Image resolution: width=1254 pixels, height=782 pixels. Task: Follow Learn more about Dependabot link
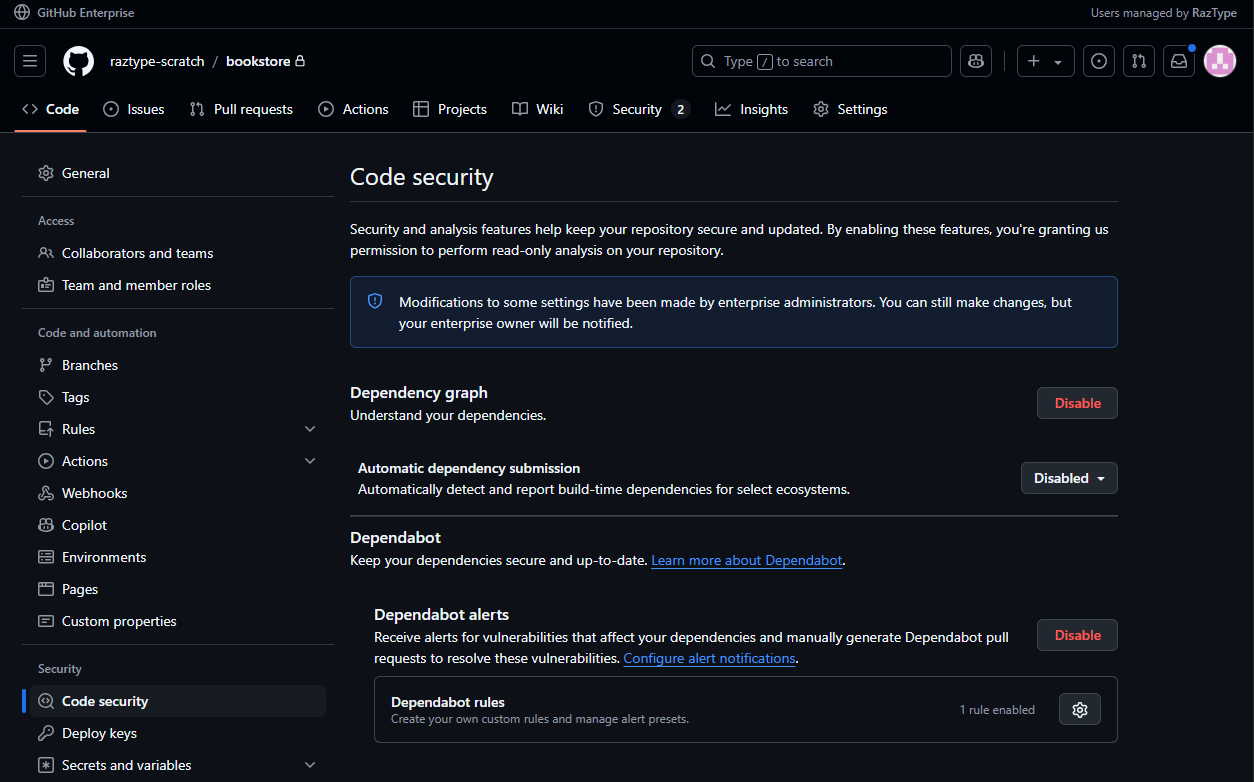pyautogui.click(x=747, y=560)
